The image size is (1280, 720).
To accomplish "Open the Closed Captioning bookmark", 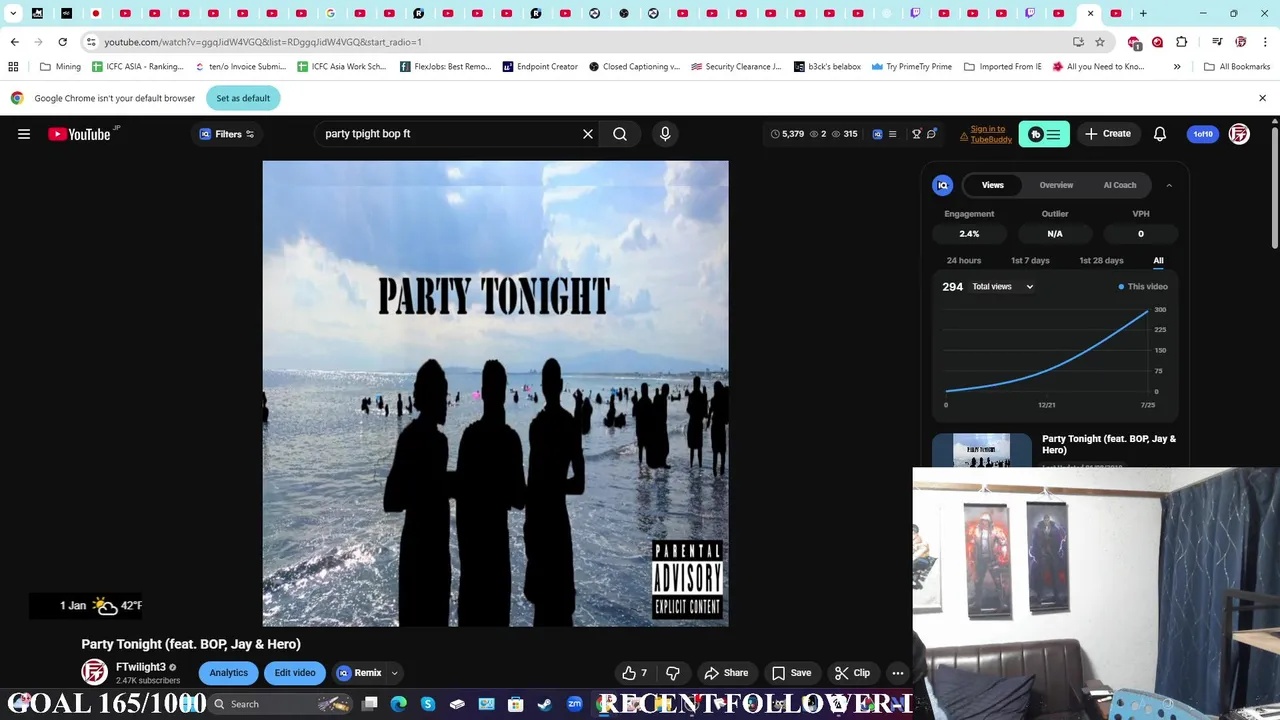I will click(x=634, y=67).
